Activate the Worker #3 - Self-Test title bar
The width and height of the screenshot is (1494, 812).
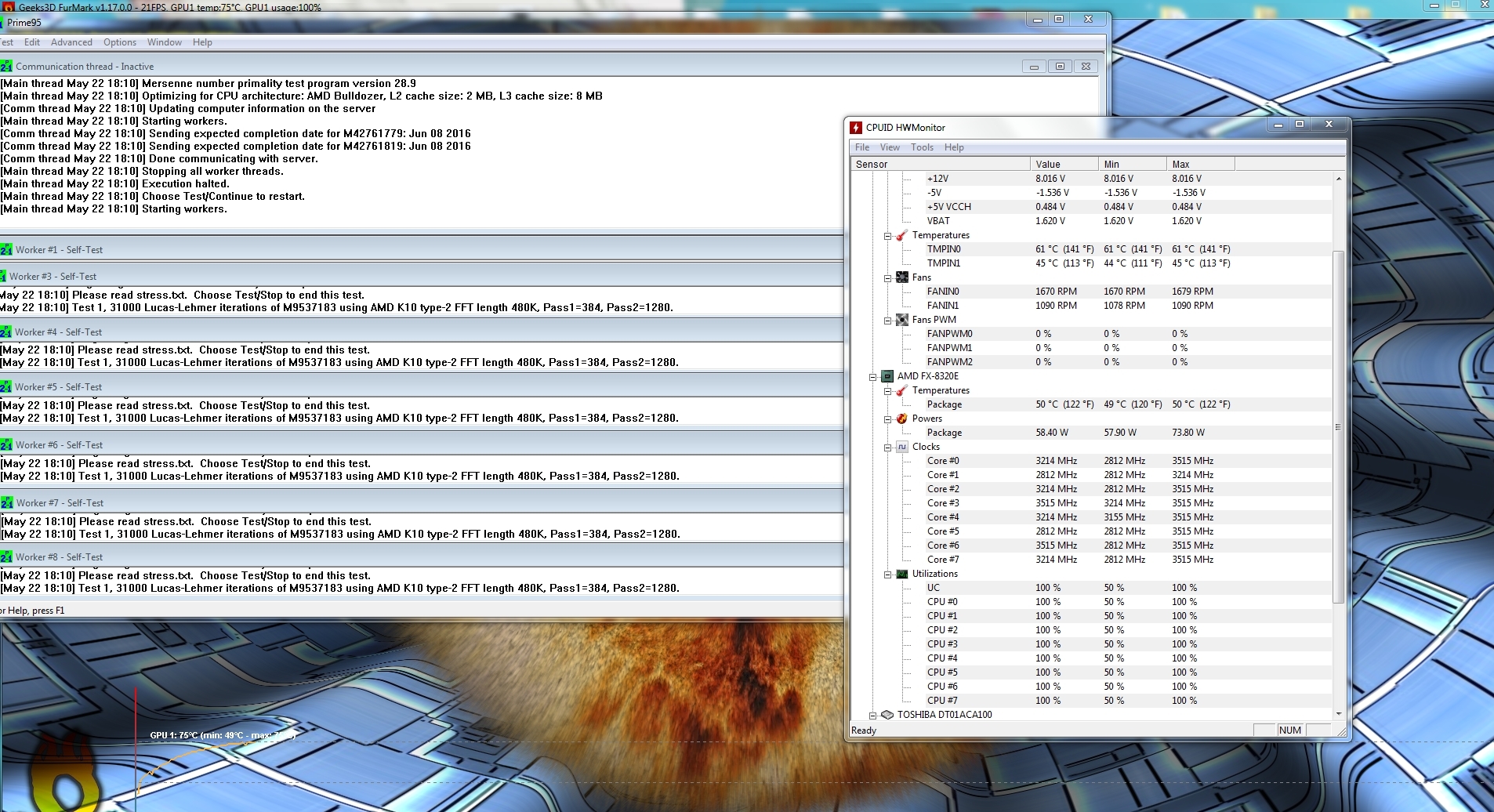[422, 277]
